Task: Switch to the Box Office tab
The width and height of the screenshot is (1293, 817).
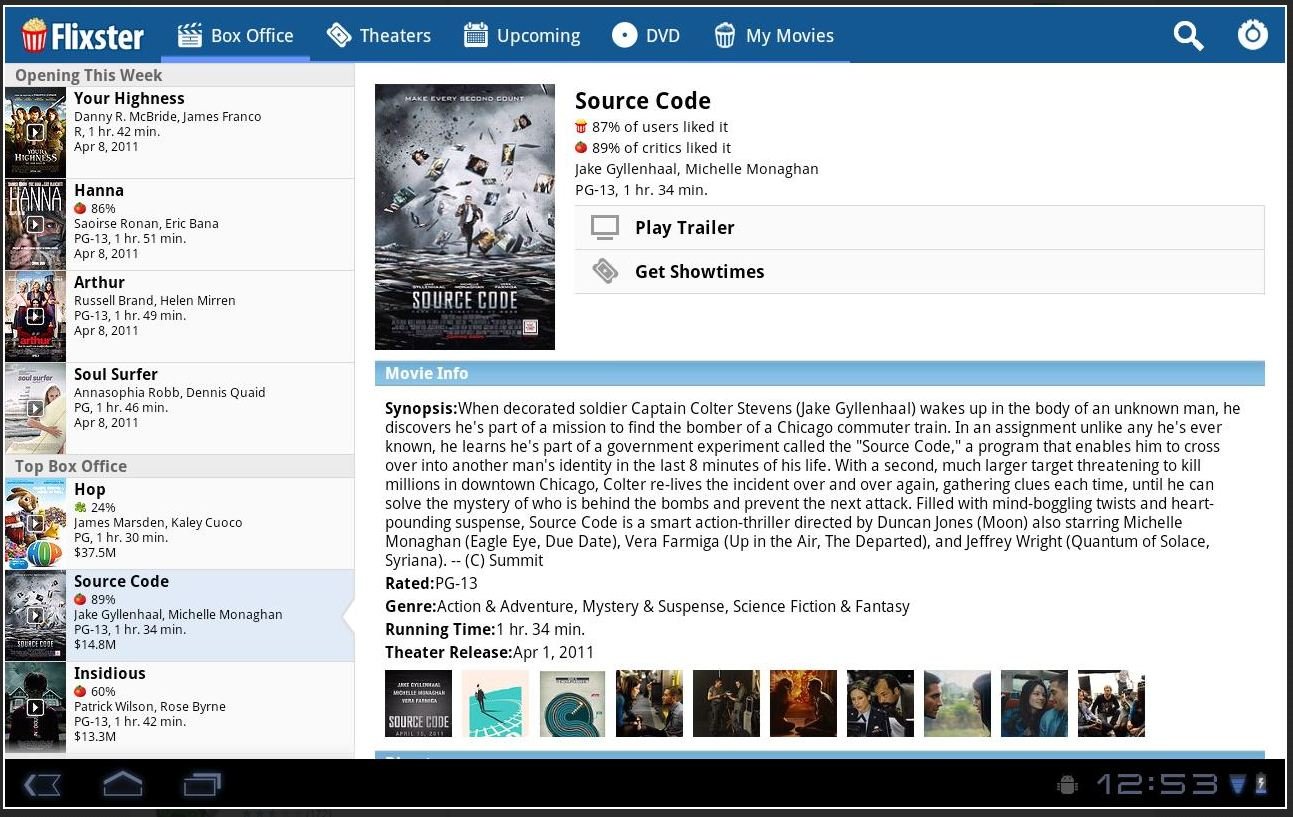Action: [235, 36]
